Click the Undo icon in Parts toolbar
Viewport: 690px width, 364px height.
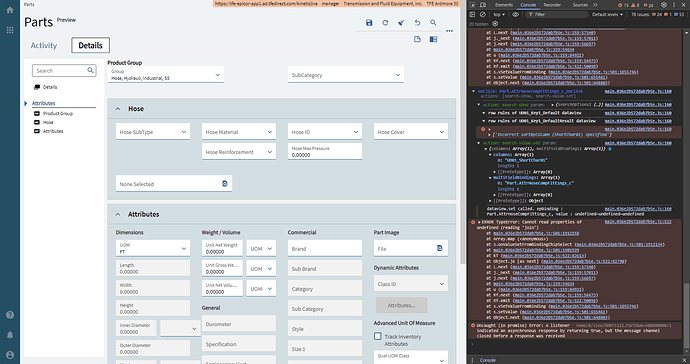[417, 22]
